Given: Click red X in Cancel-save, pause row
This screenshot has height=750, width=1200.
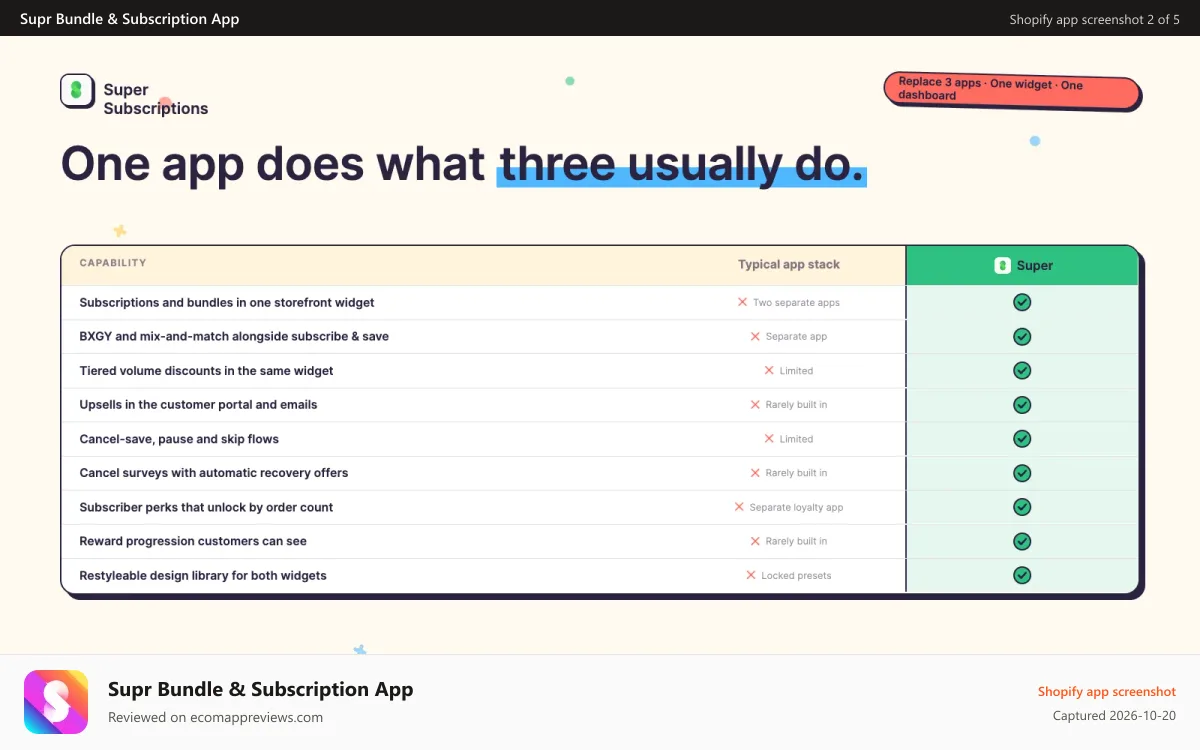Looking at the screenshot, I should point(769,439).
